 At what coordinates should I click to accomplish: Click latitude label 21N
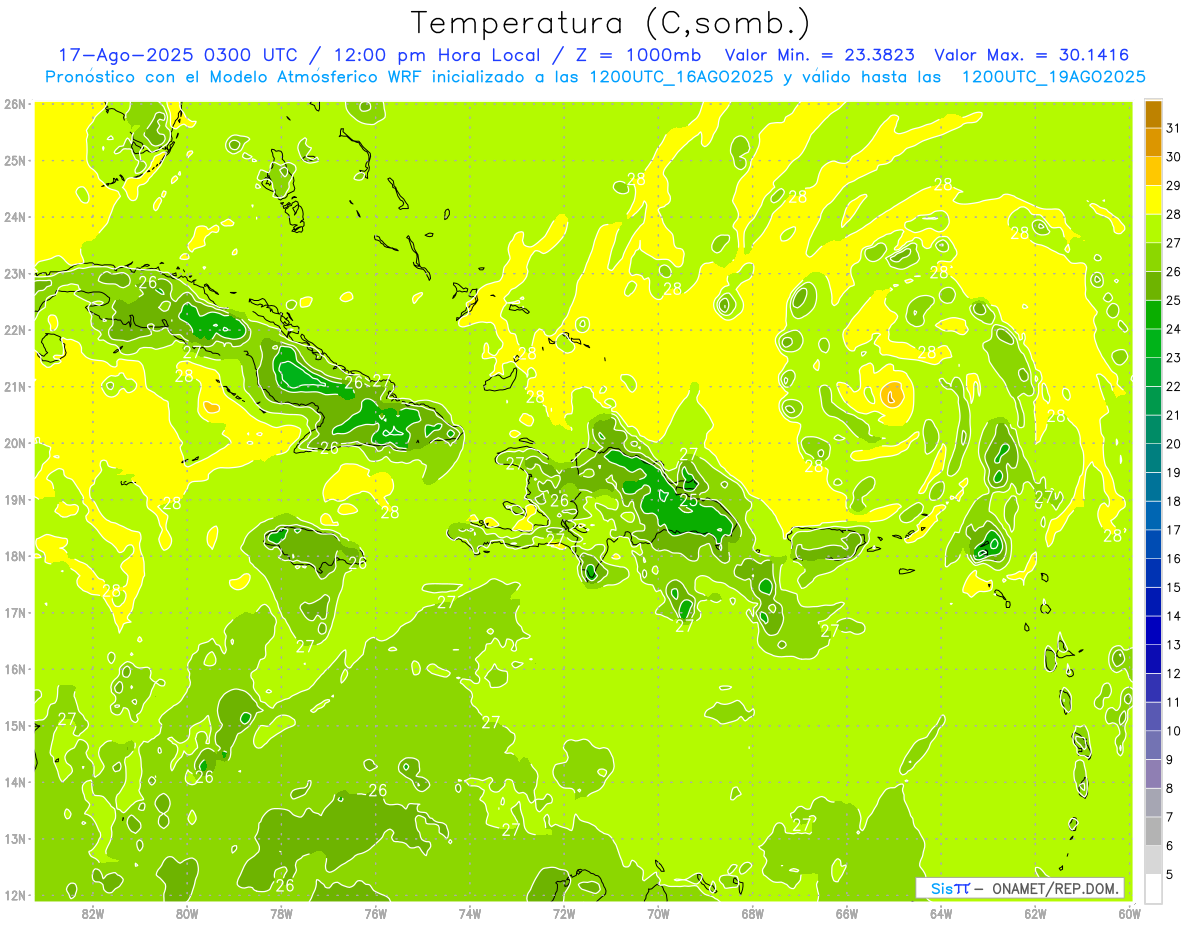click(15, 386)
